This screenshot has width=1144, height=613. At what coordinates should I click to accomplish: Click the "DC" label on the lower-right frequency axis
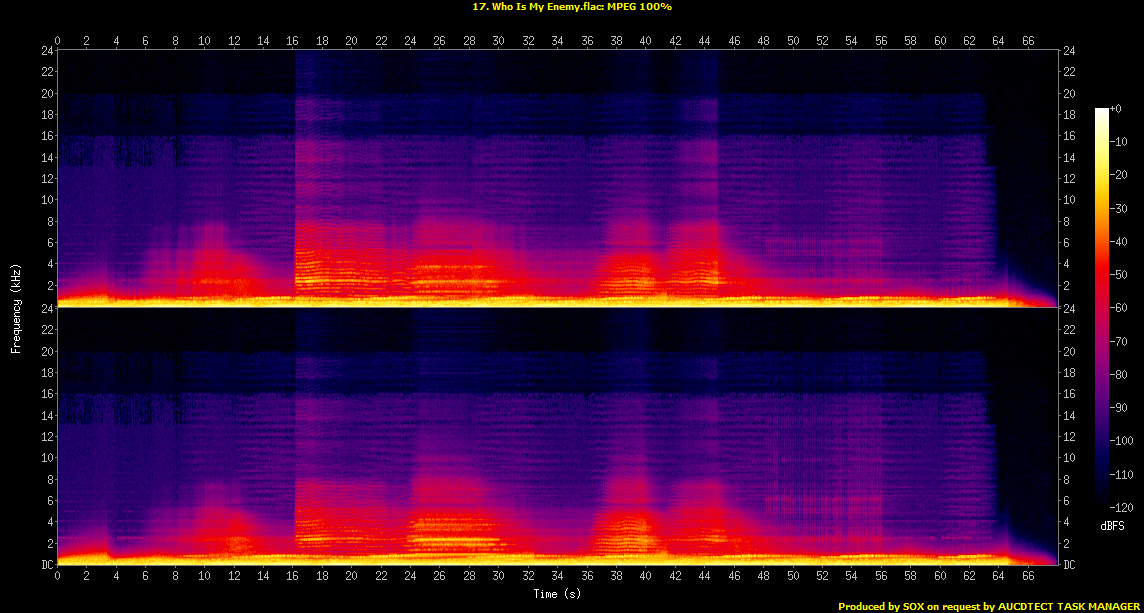click(x=1069, y=564)
